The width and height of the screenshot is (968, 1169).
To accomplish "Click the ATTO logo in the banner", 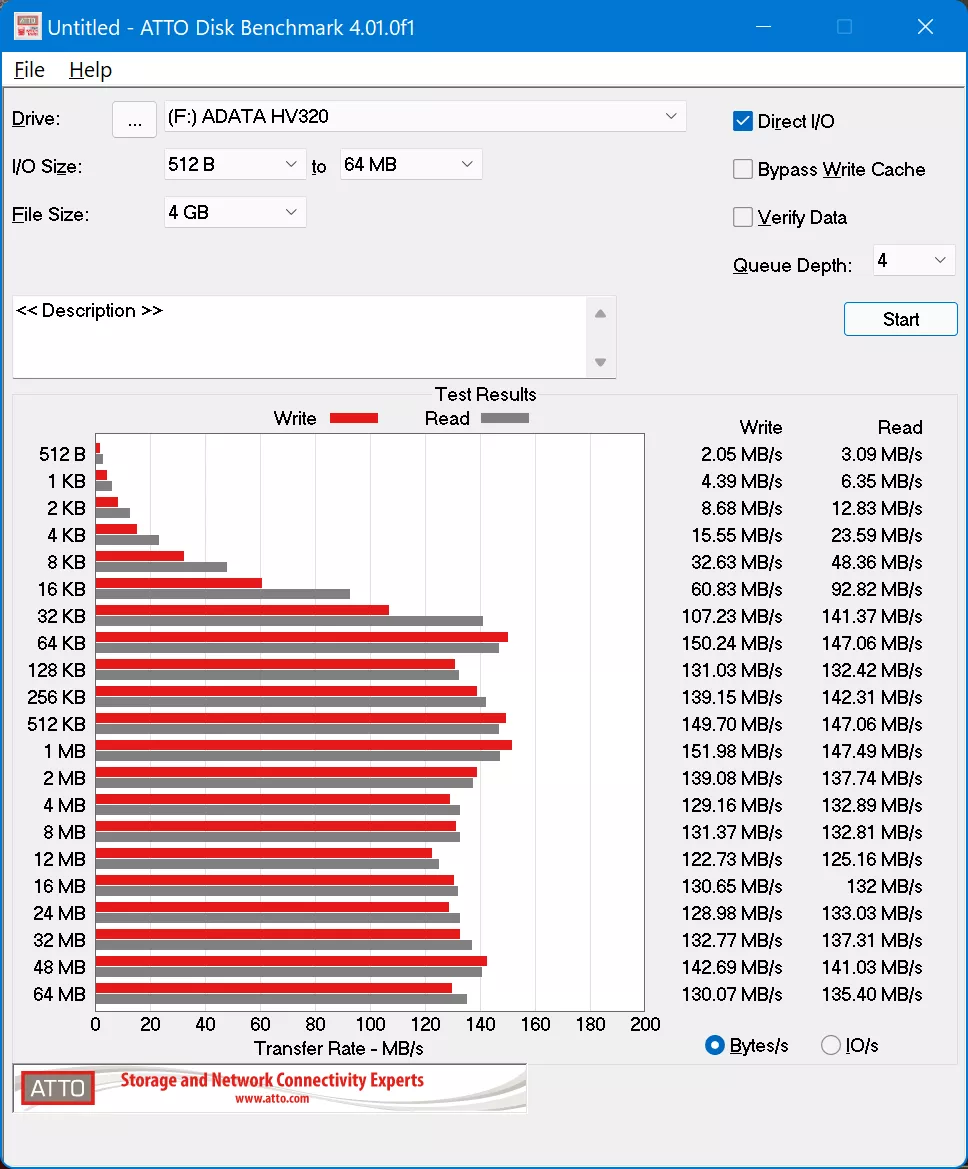I will click(x=57, y=1088).
